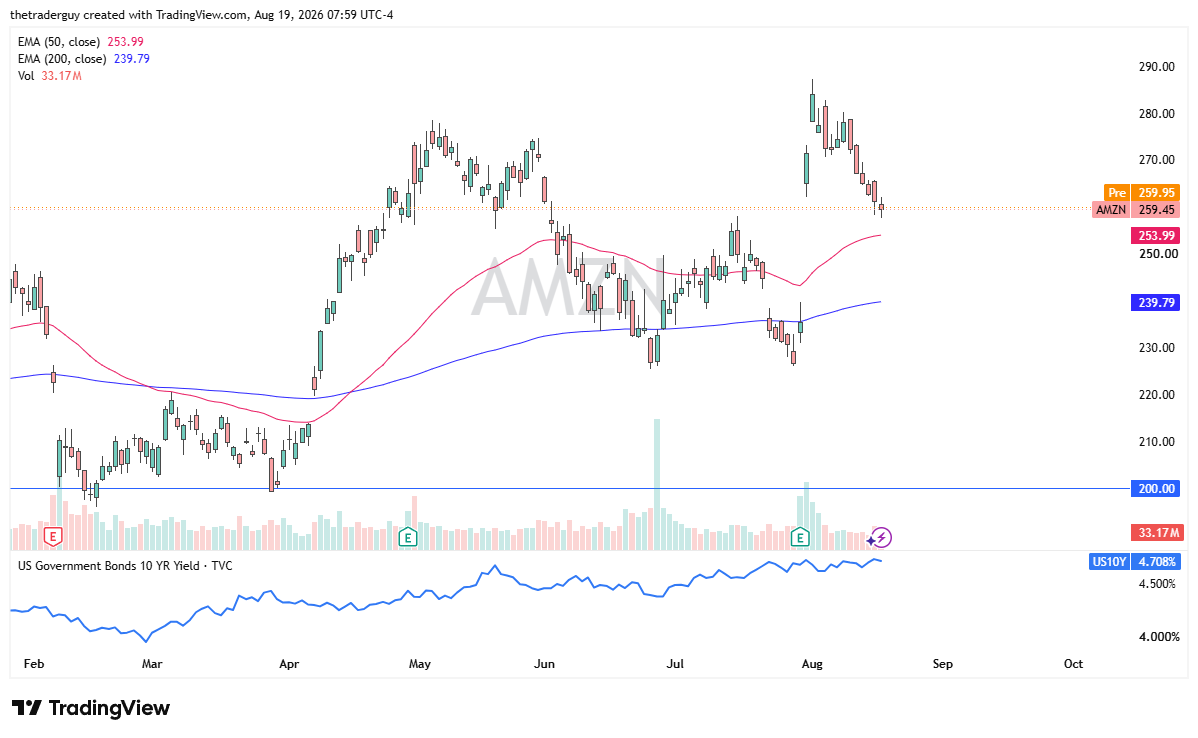The image size is (1198, 738).
Task: Click the green earnings E marker near August
Action: (800, 537)
